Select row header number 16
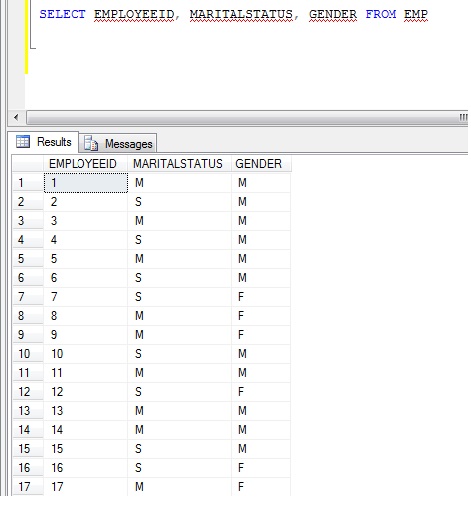Screen dimensions: 471x523 [x=28, y=468]
